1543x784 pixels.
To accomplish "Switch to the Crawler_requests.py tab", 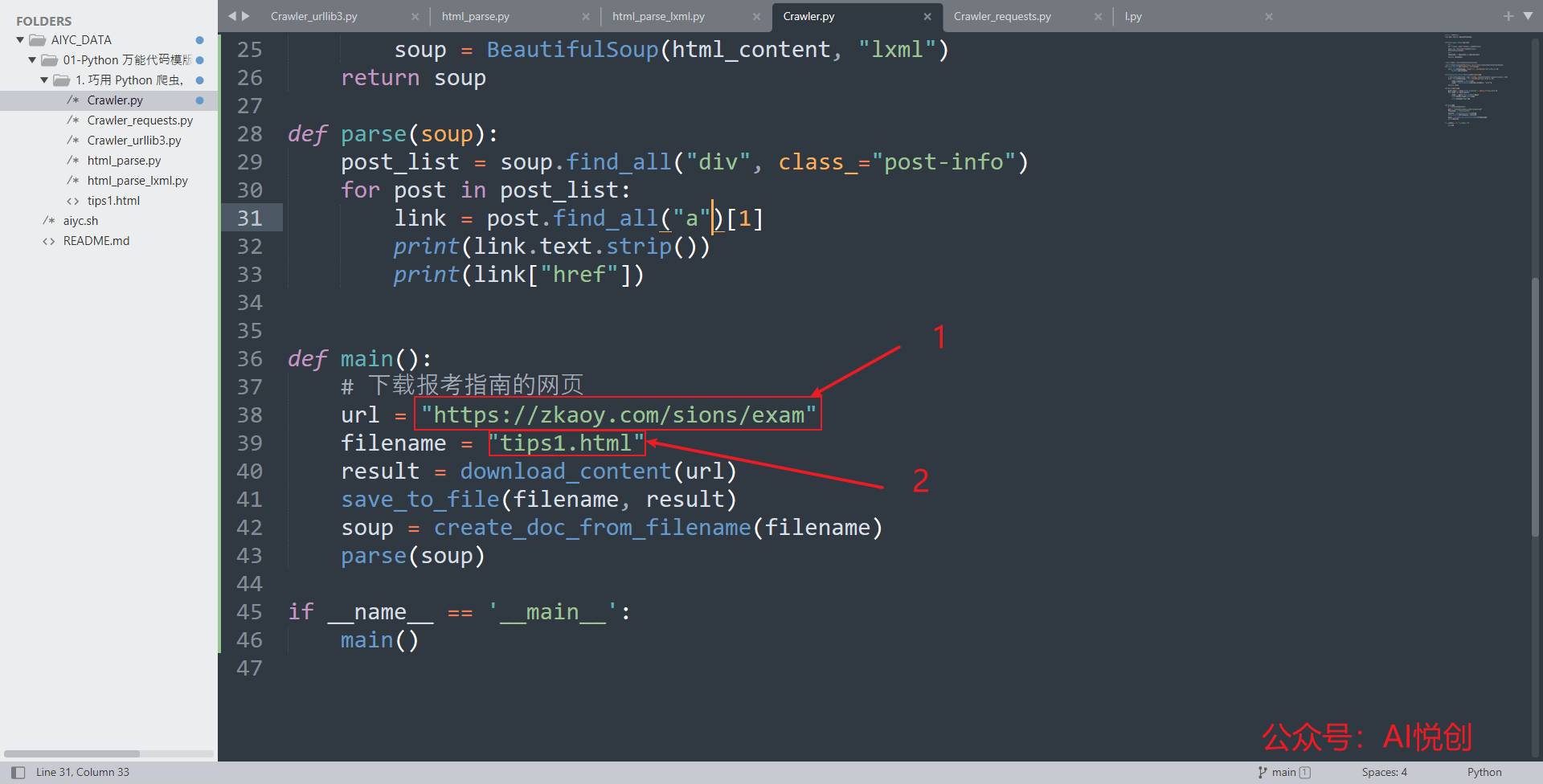I will tap(1002, 16).
